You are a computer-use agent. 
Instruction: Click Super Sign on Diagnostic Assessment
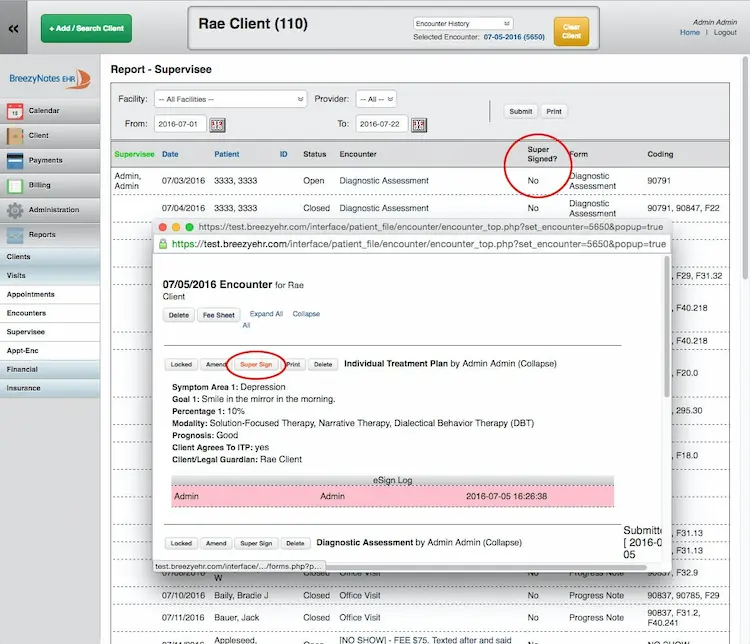(x=256, y=544)
